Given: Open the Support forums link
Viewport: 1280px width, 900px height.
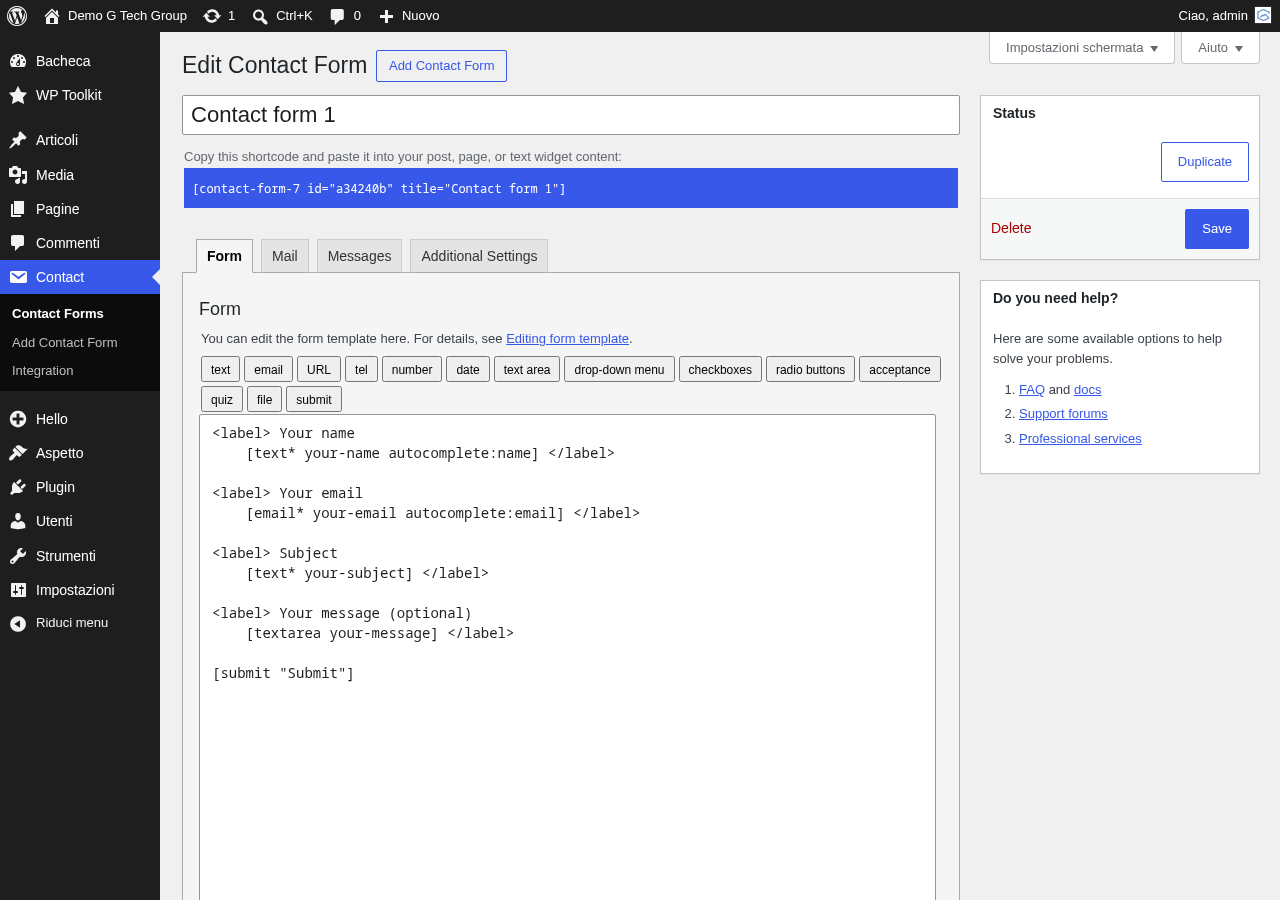Looking at the screenshot, I should (1063, 413).
